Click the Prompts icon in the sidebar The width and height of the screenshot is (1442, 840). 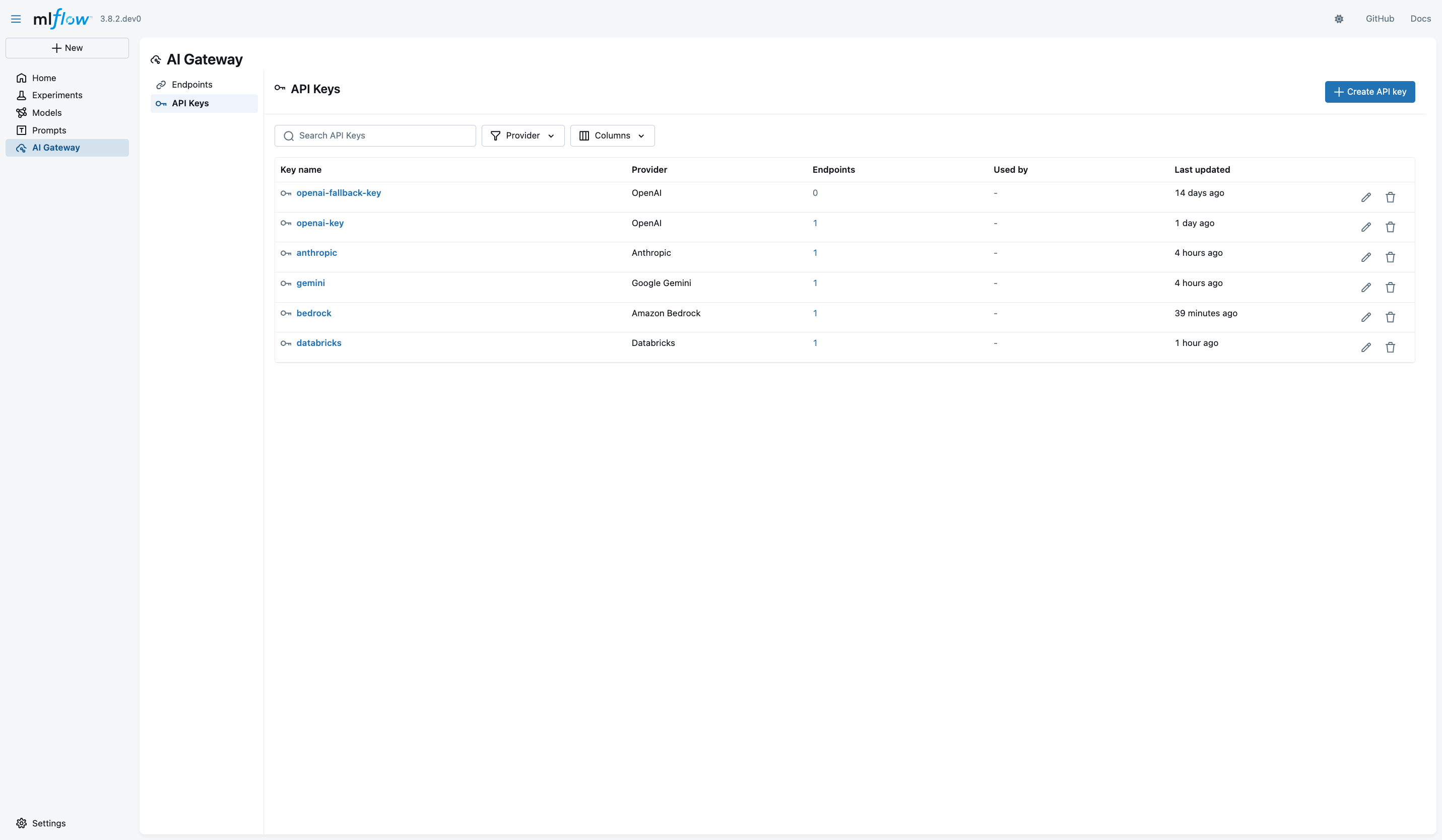click(x=22, y=130)
